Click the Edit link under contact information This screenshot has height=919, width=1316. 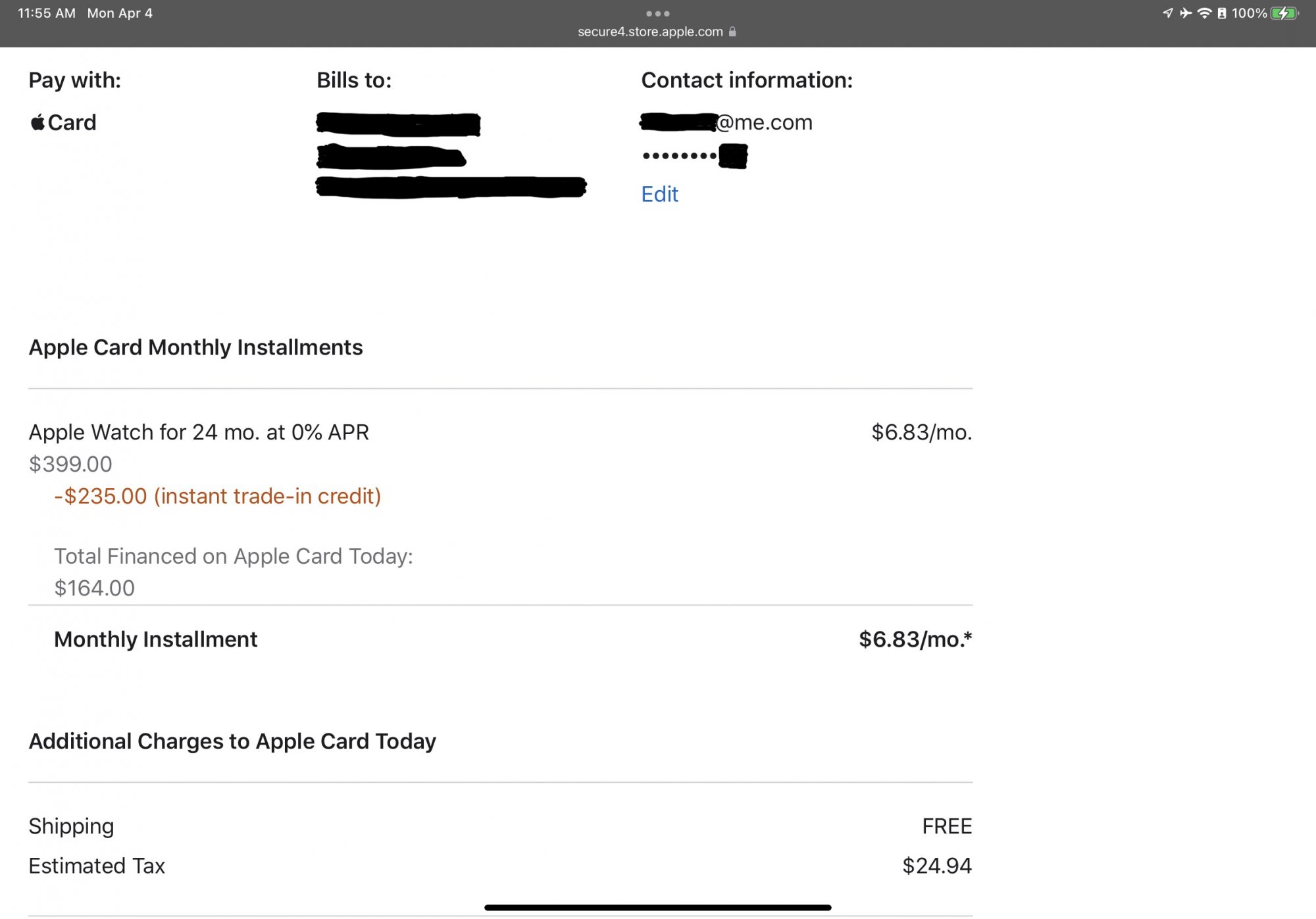(x=659, y=194)
